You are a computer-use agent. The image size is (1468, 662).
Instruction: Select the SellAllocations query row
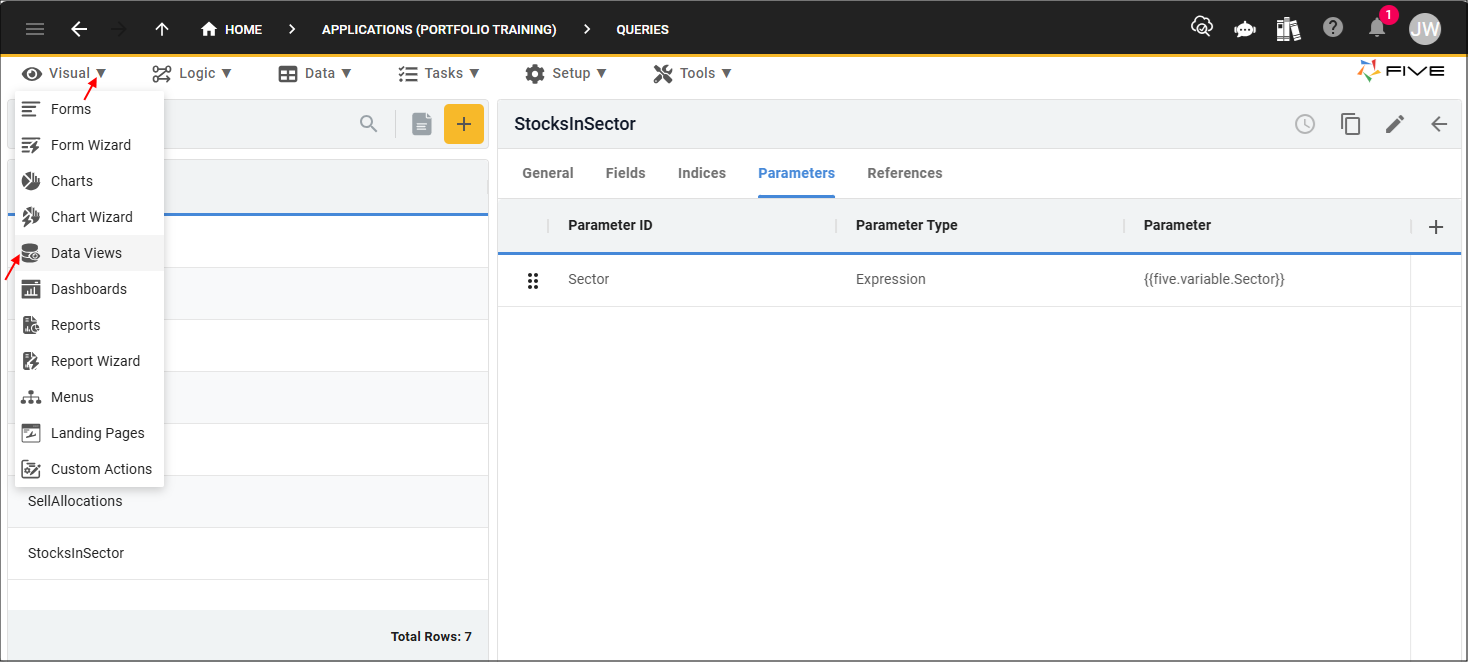248,501
